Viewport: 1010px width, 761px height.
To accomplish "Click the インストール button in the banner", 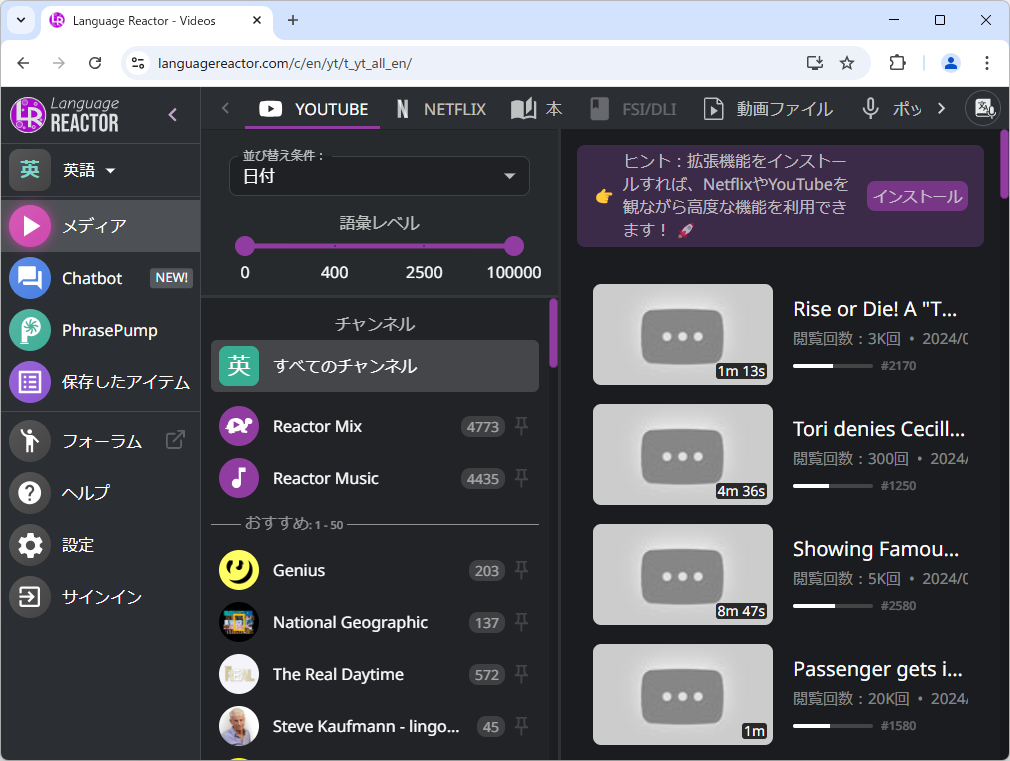I will [x=917, y=196].
